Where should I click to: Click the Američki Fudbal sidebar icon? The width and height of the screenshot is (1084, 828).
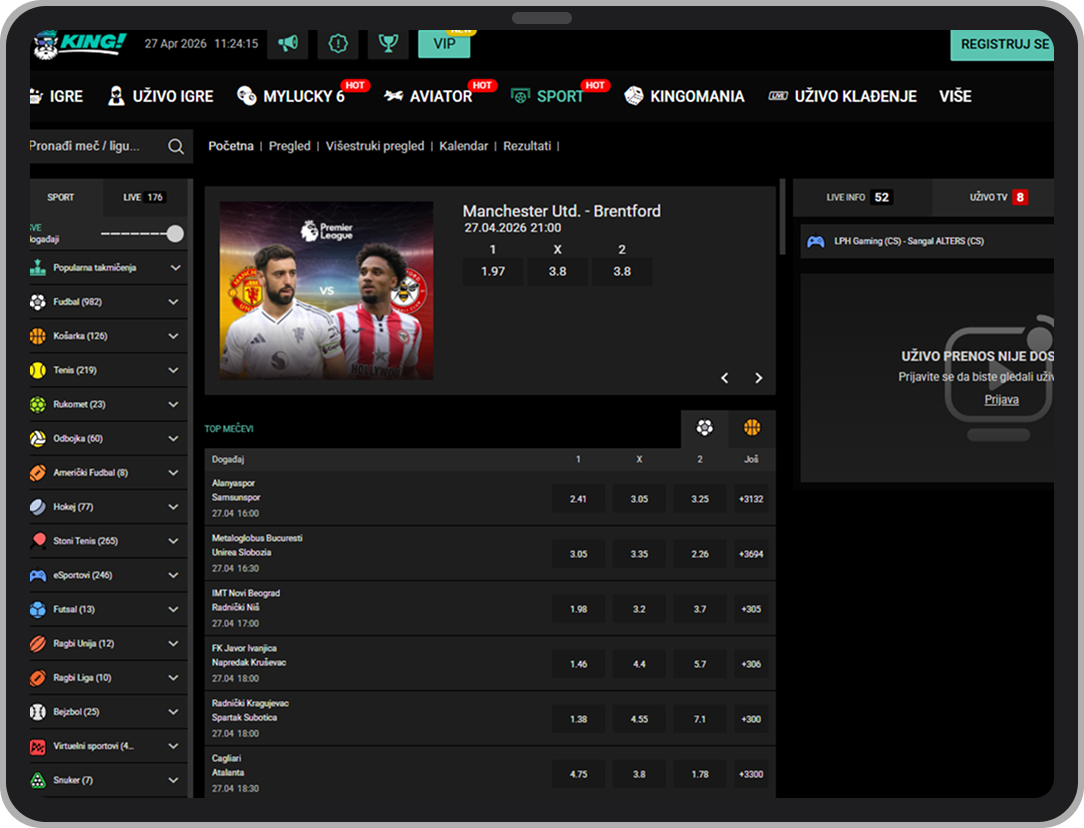coord(38,473)
